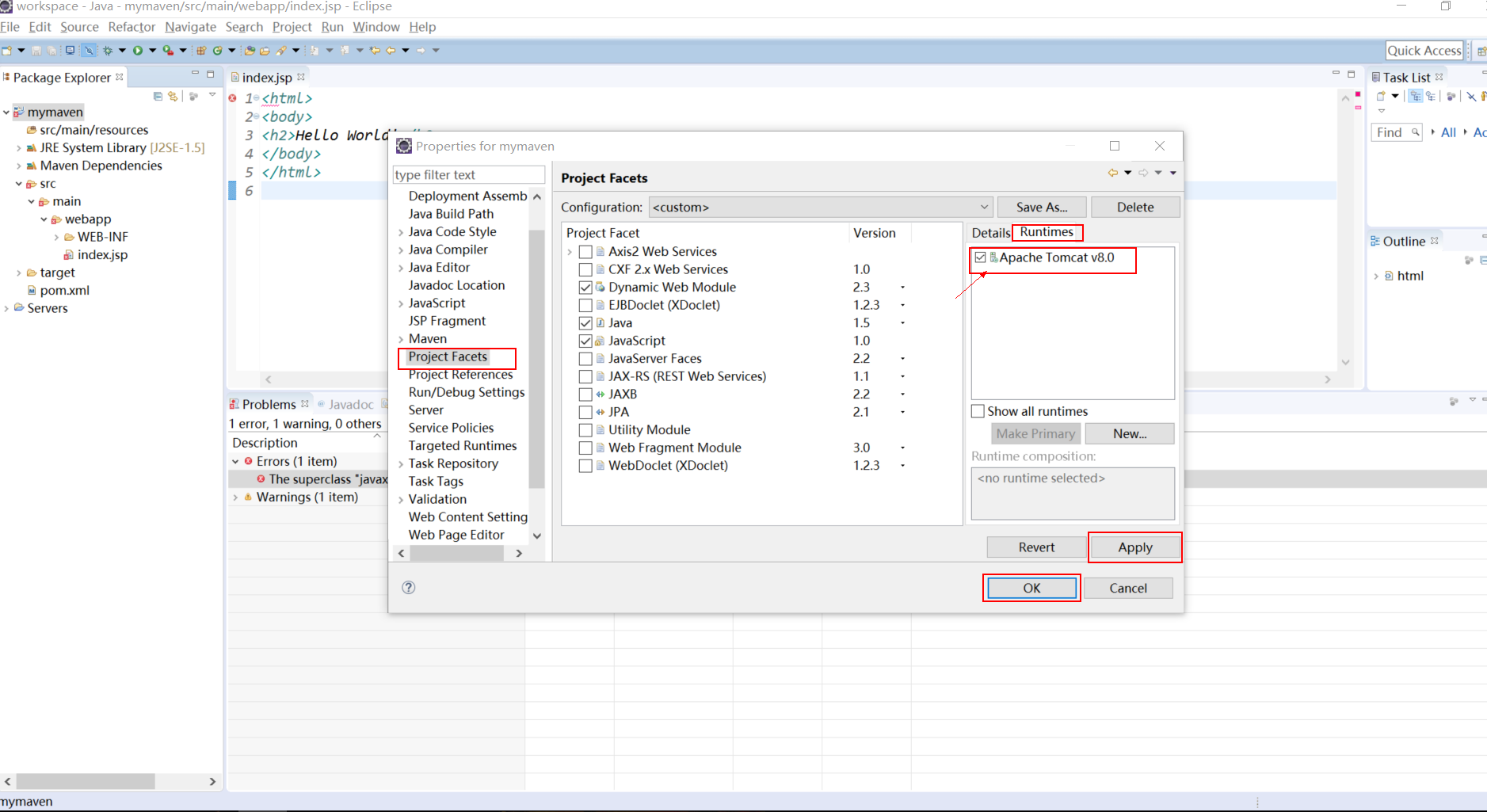
Task: Click the New... runtime button
Action: [x=1130, y=434]
